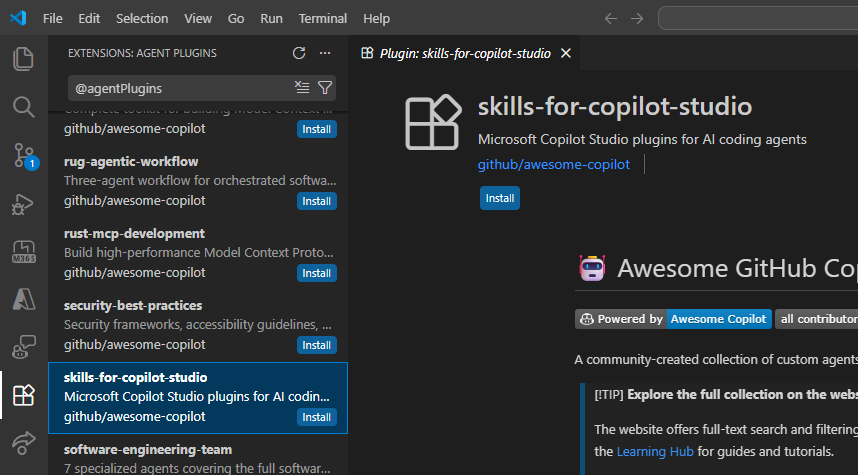Open the Selection menu
Screen dimensions: 858x475
pyautogui.click(x=142, y=19)
